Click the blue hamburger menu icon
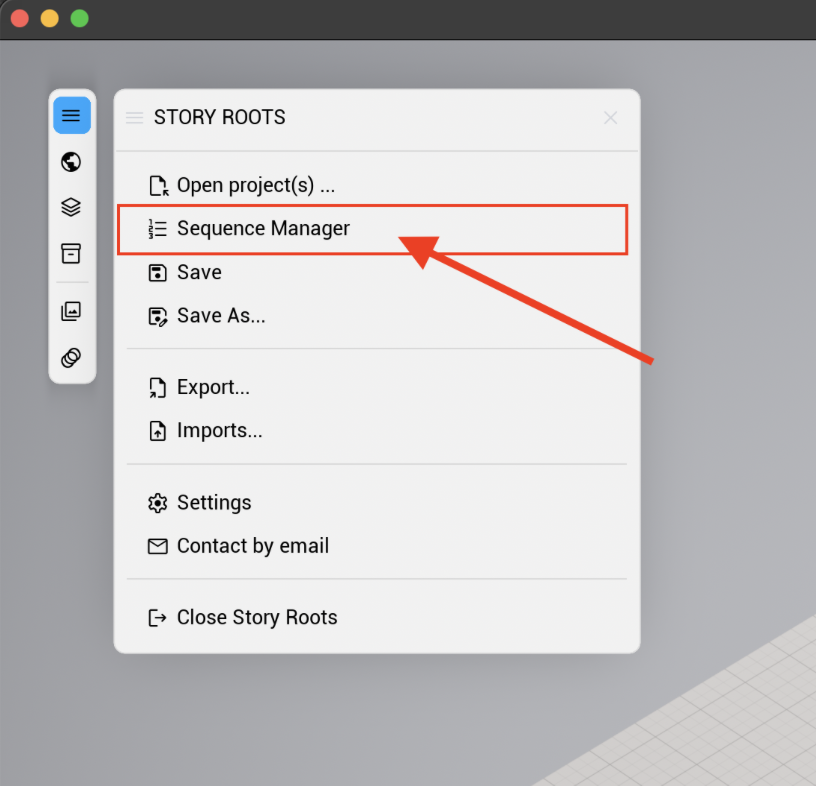The width and height of the screenshot is (816, 786). point(72,115)
